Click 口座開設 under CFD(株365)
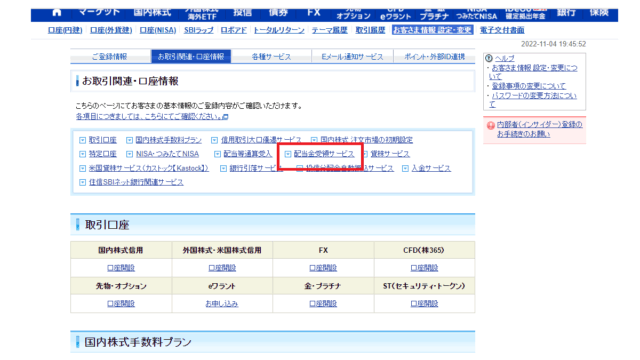 click(424, 268)
